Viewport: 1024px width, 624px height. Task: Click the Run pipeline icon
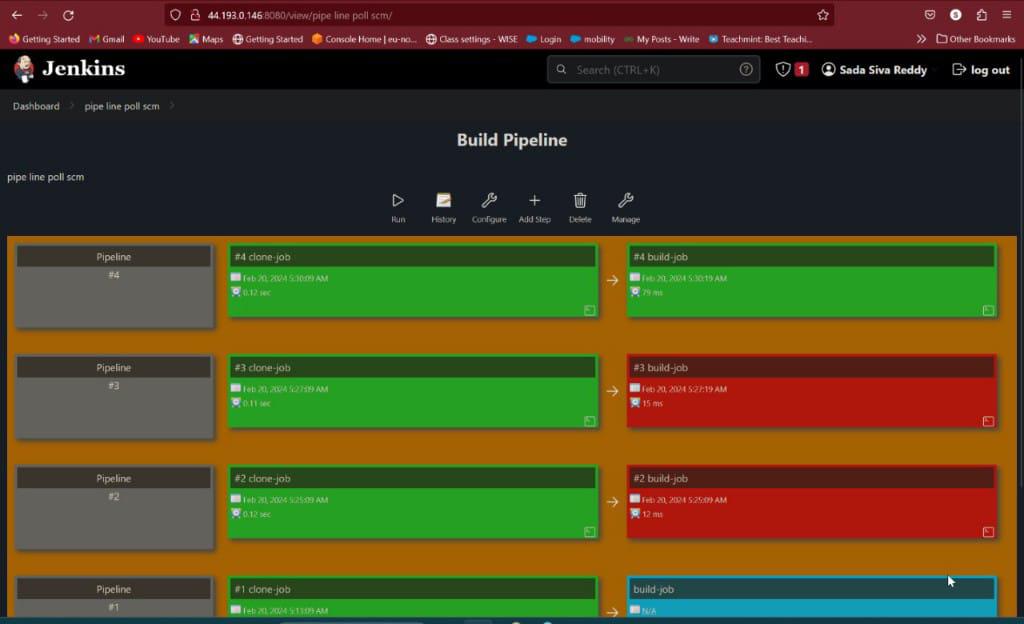398,200
